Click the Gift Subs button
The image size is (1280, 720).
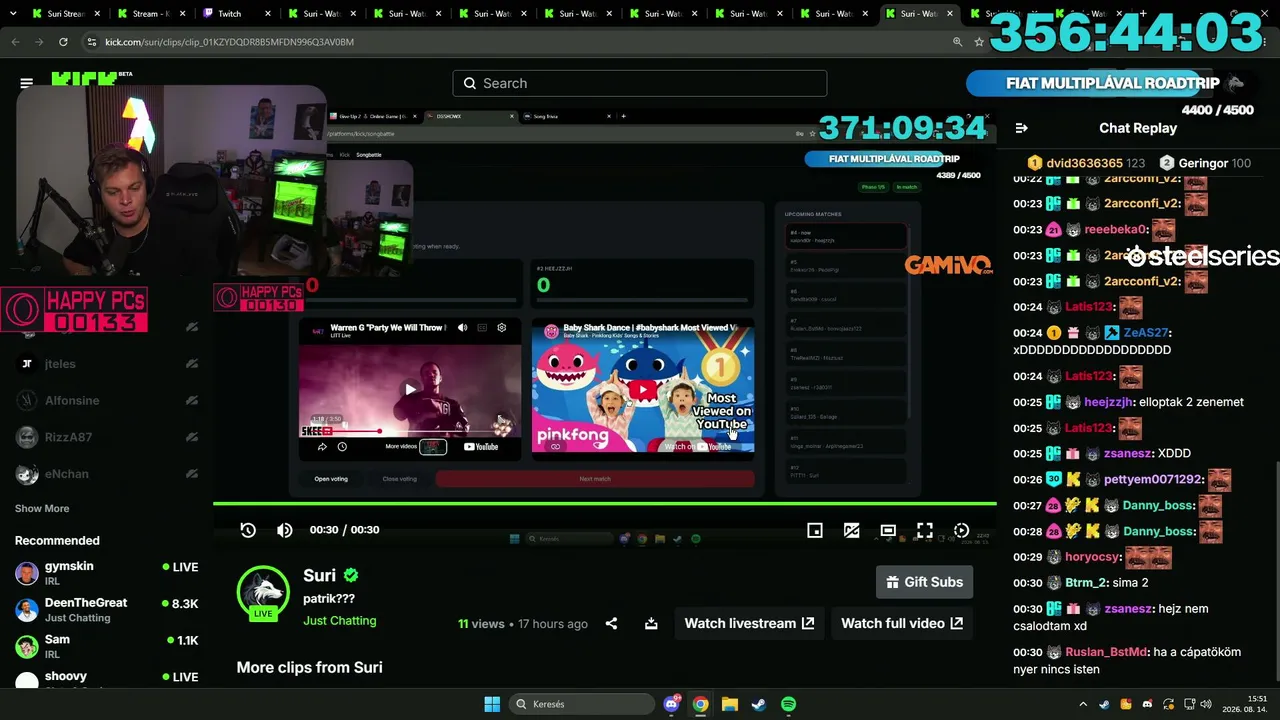(x=924, y=582)
